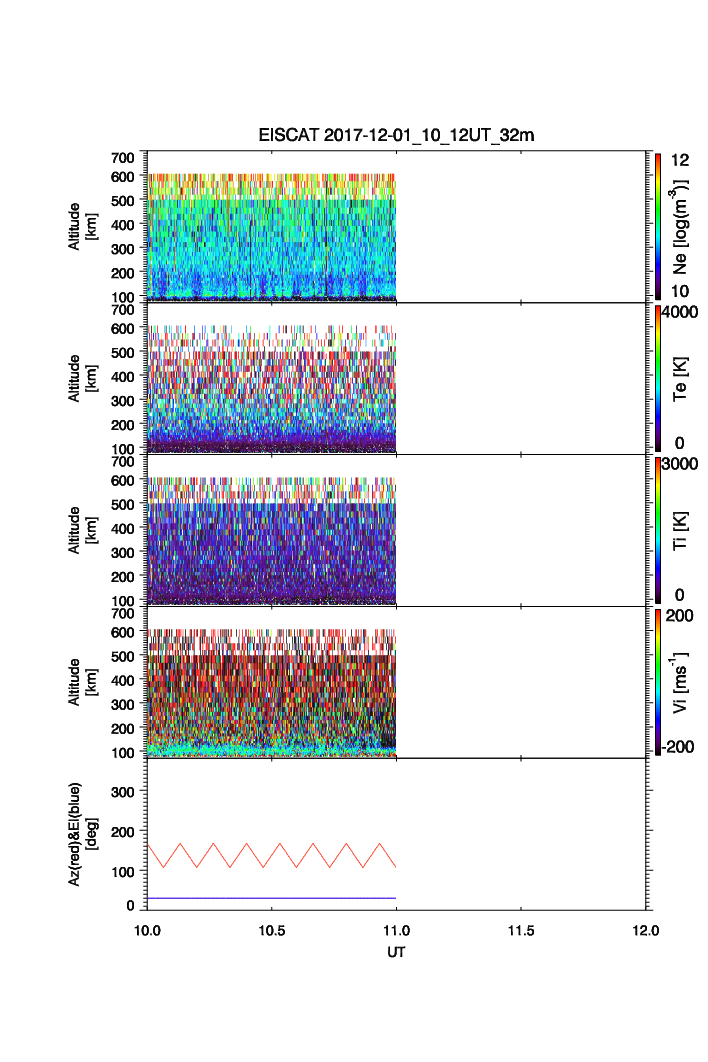Click the plot title EISCAT 2017-12-01_10_12UT_32m
Viewport: 708px width, 1062px height.
(396, 136)
